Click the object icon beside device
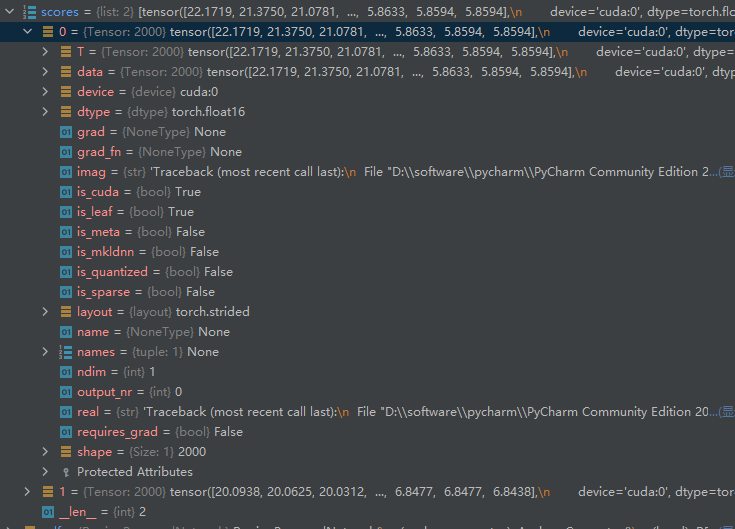 66,92
